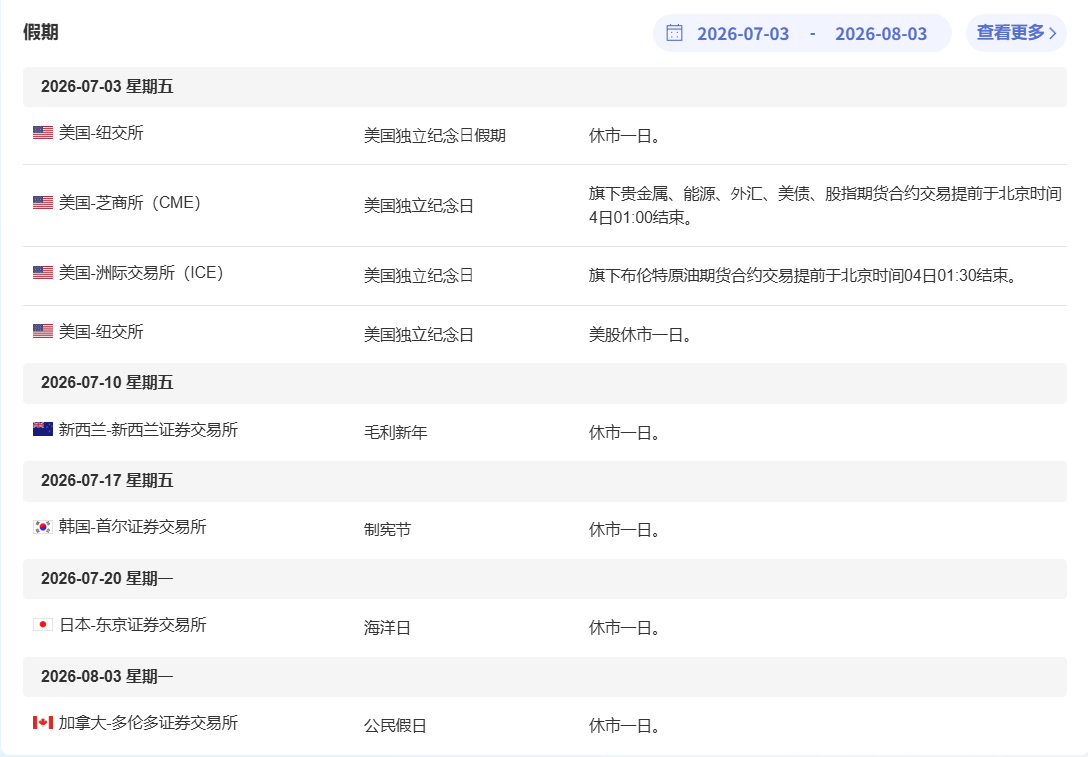Screen dimensions: 1088x757
Task: Click US flag beside 美国-纽交所 美股休市一日 row
Action: tap(43, 331)
